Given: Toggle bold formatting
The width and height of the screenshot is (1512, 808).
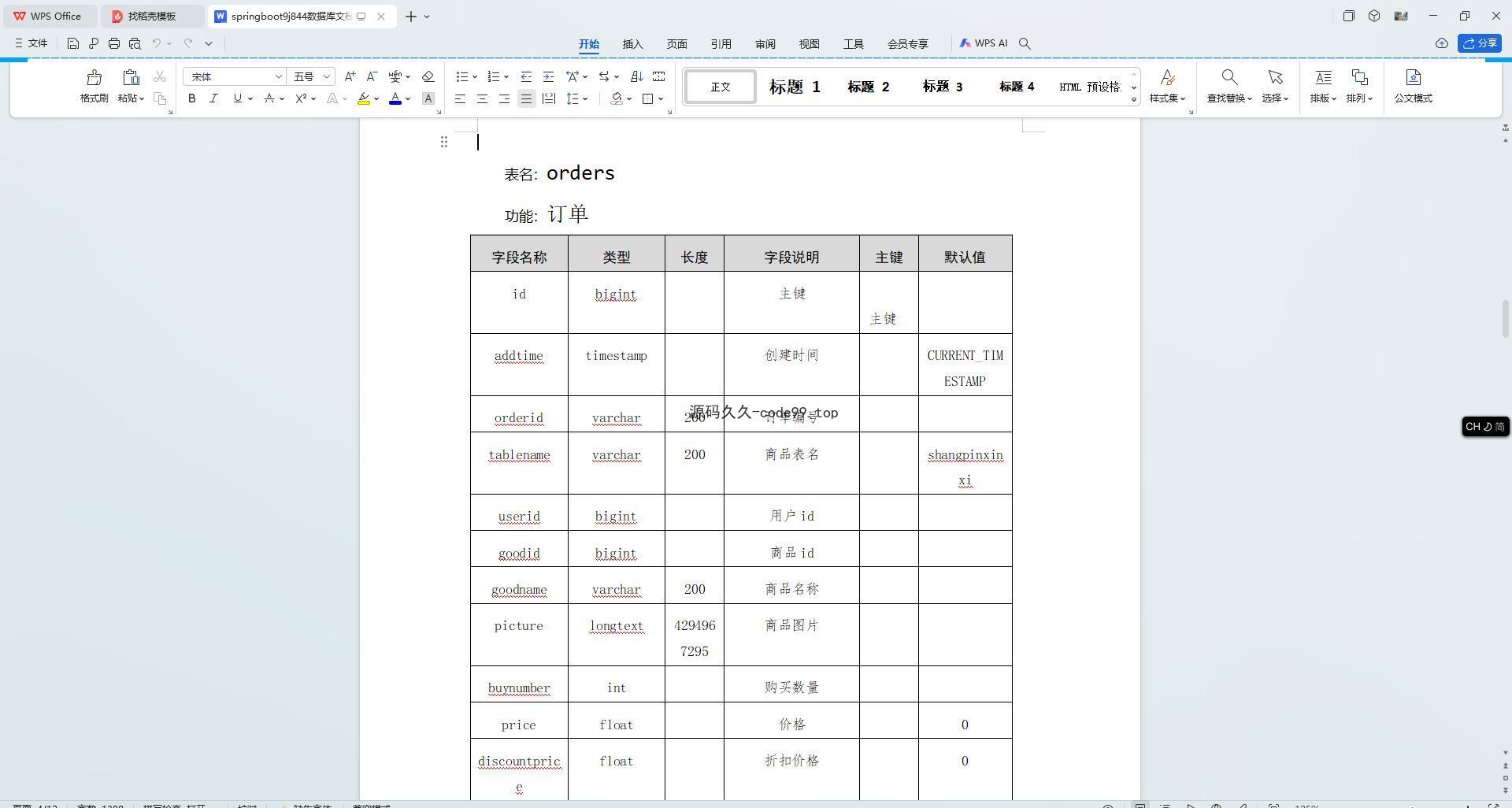Looking at the screenshot, I should pyautogui.click(x=191, y=98).
